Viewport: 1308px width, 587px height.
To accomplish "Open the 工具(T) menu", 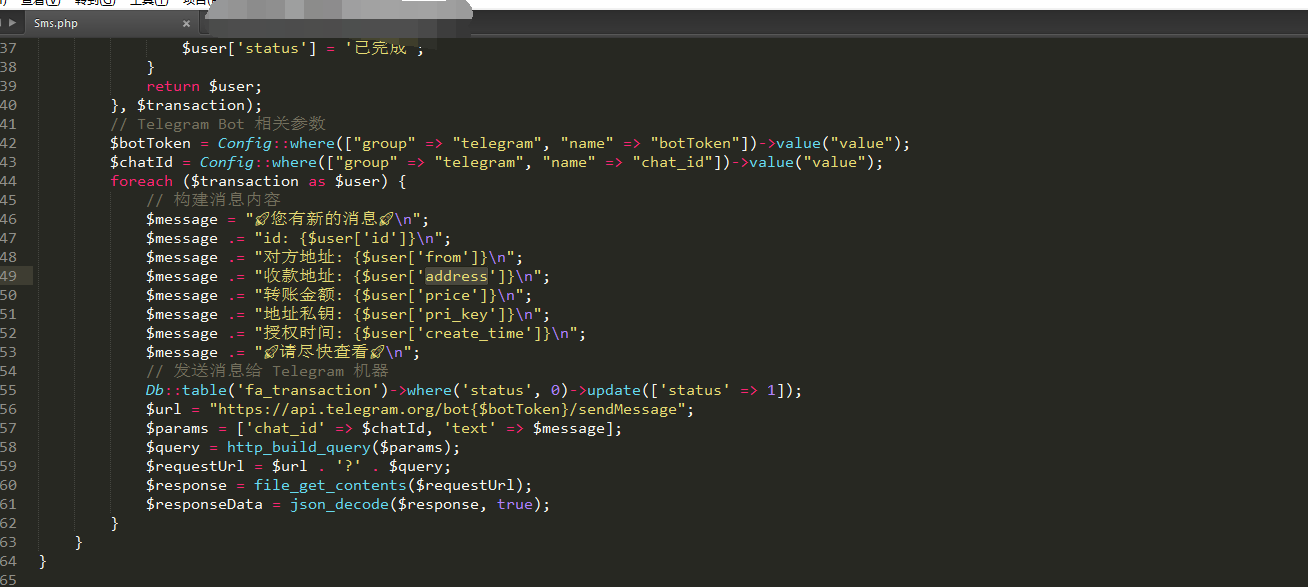I will pos(147,3).
